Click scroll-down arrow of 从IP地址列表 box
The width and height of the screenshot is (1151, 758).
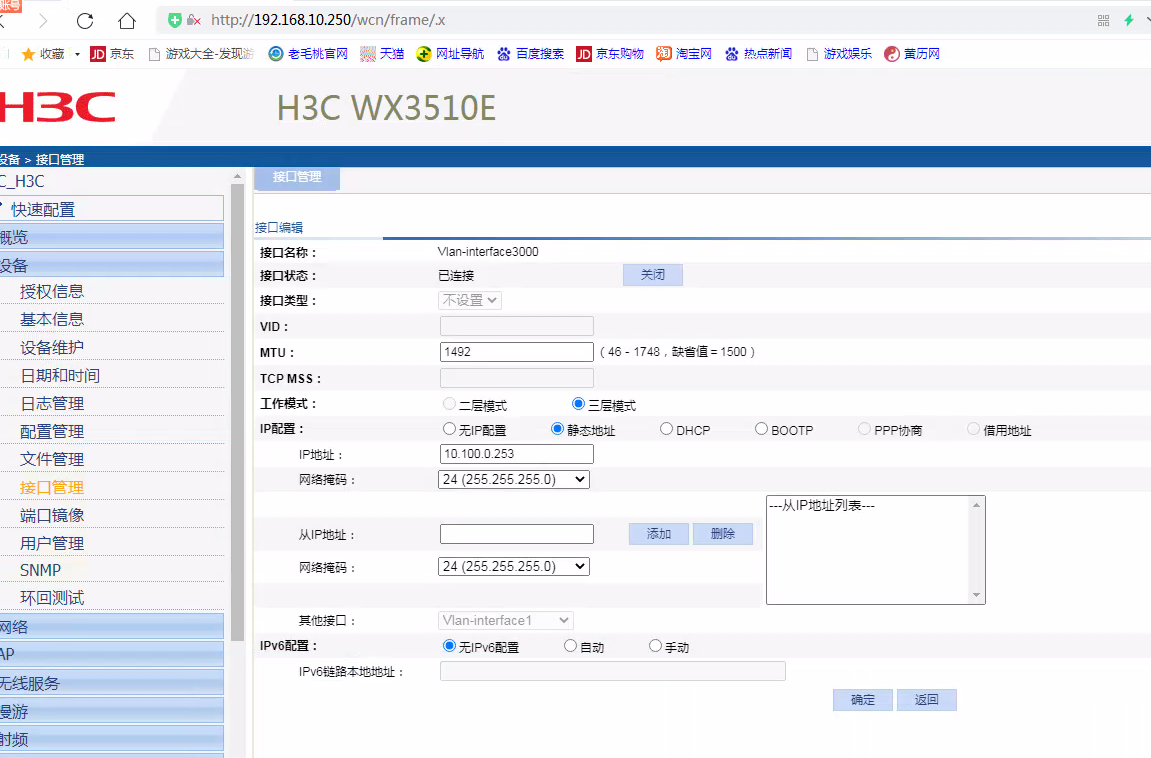click(x=976, y=595)
